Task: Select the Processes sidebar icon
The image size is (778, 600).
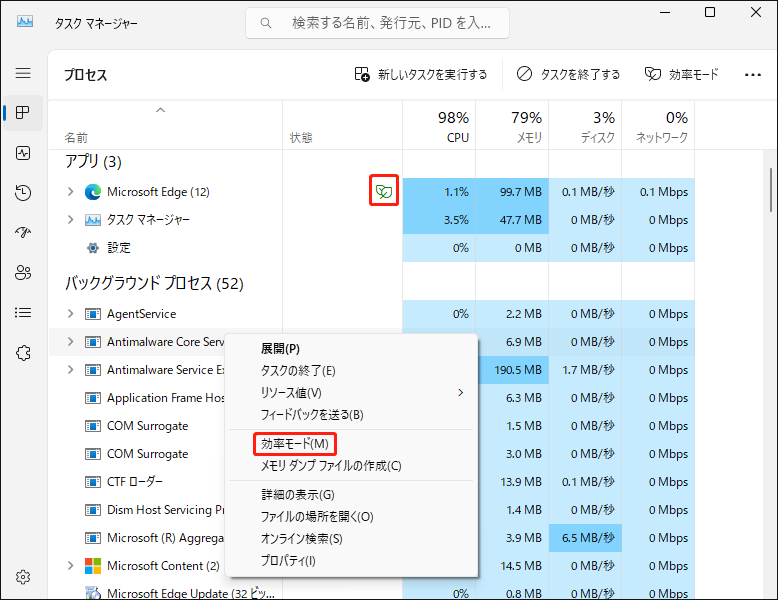Action: (23, 113)
